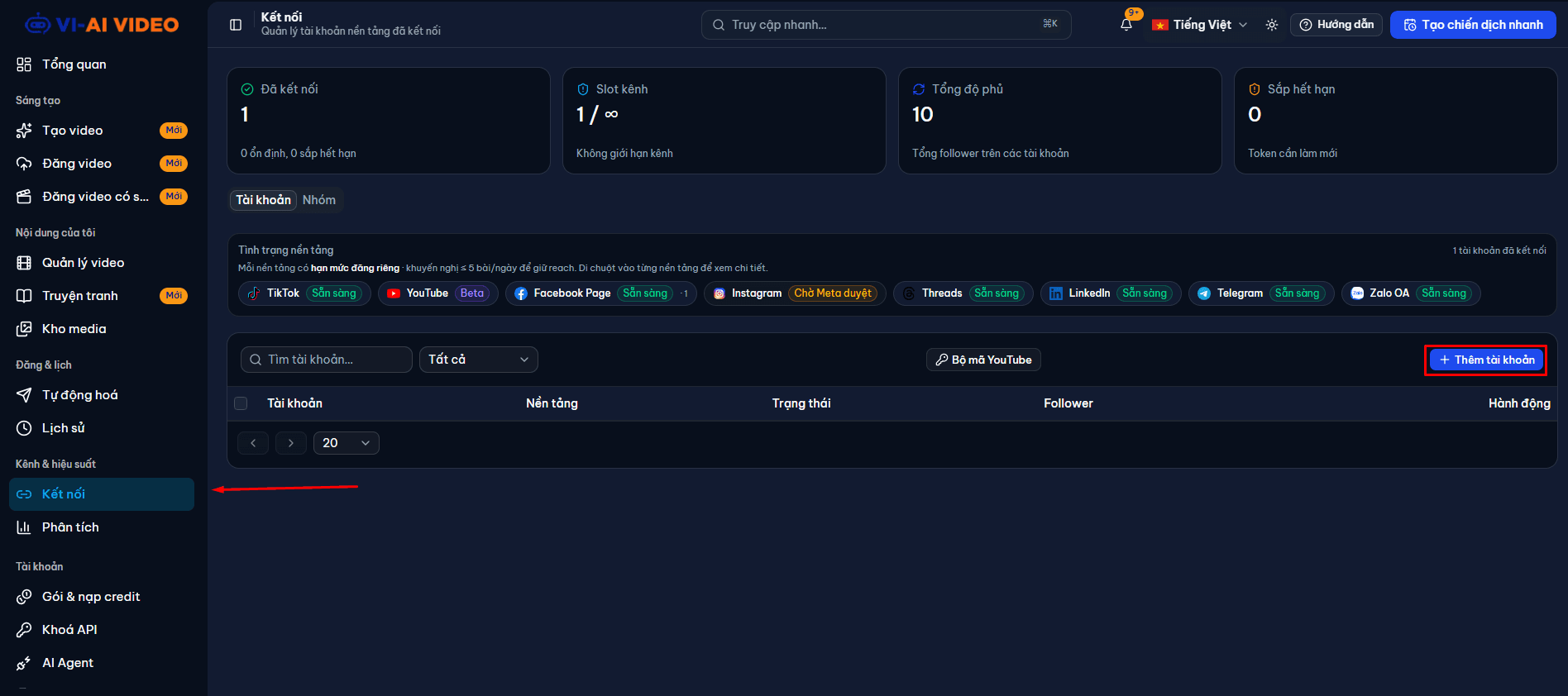Select Kết nối in sidebar
This screenshot has height=696, width=1568.
pyautogui.click(x=102, y=494)
